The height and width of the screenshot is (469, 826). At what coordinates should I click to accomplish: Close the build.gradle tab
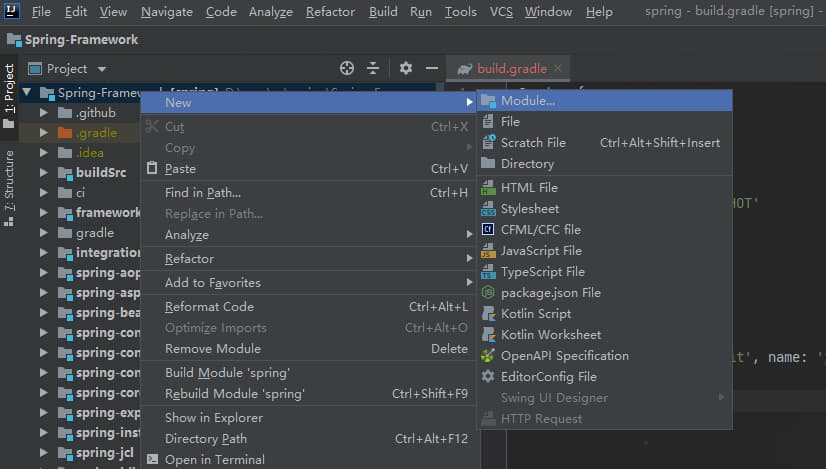point(558,69)
